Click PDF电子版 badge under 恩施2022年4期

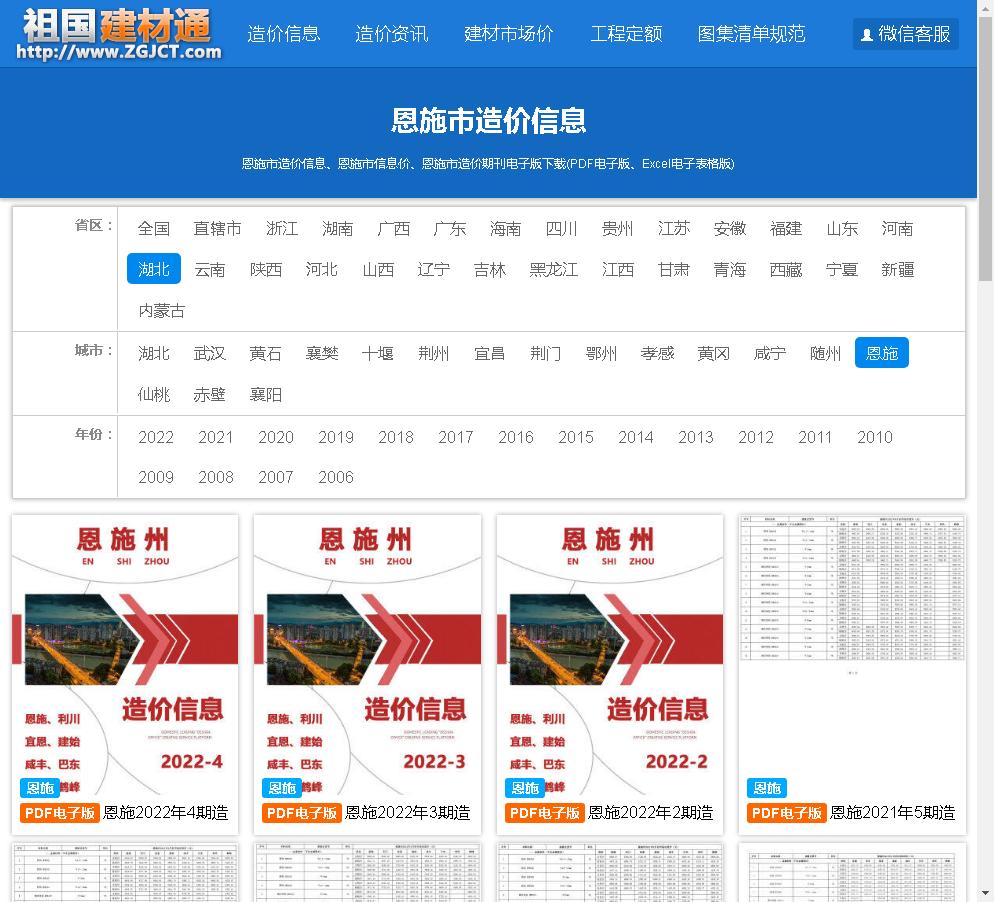pos(60,813)
